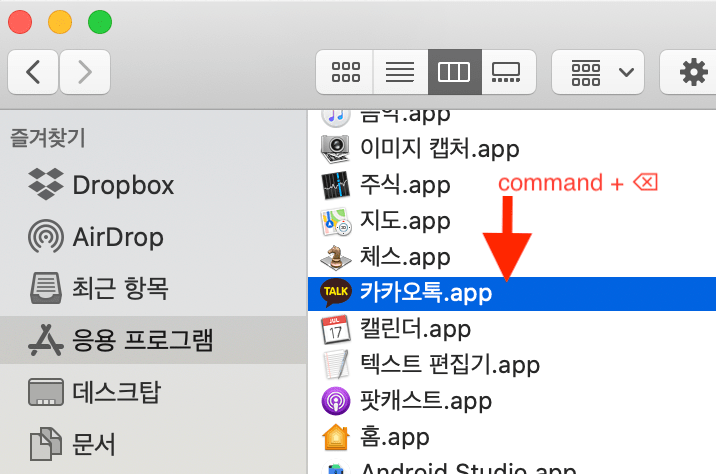
Task: Click the Dropbox sidebar icon
Action: tap(46, 184)
